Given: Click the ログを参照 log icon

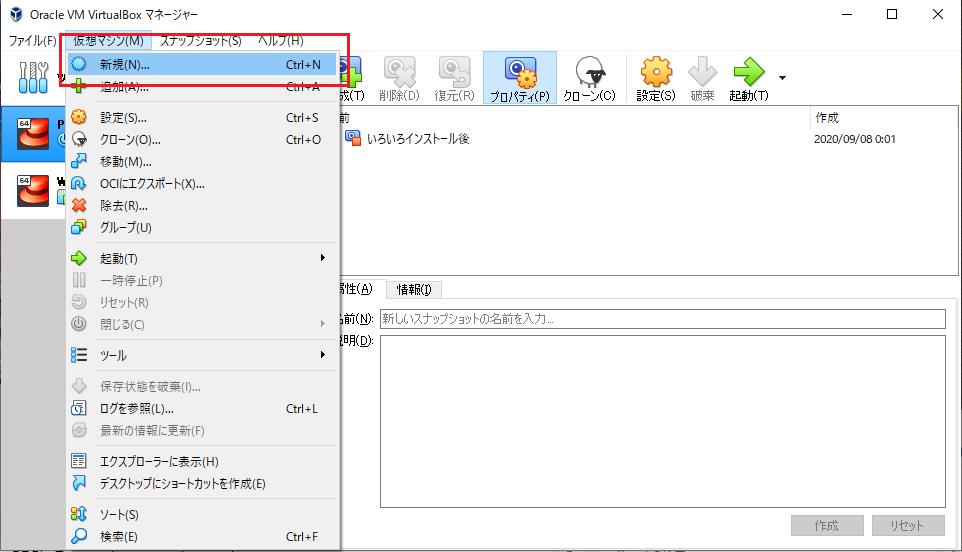Looking at the screenshot, I should click(x=79, y=408).
